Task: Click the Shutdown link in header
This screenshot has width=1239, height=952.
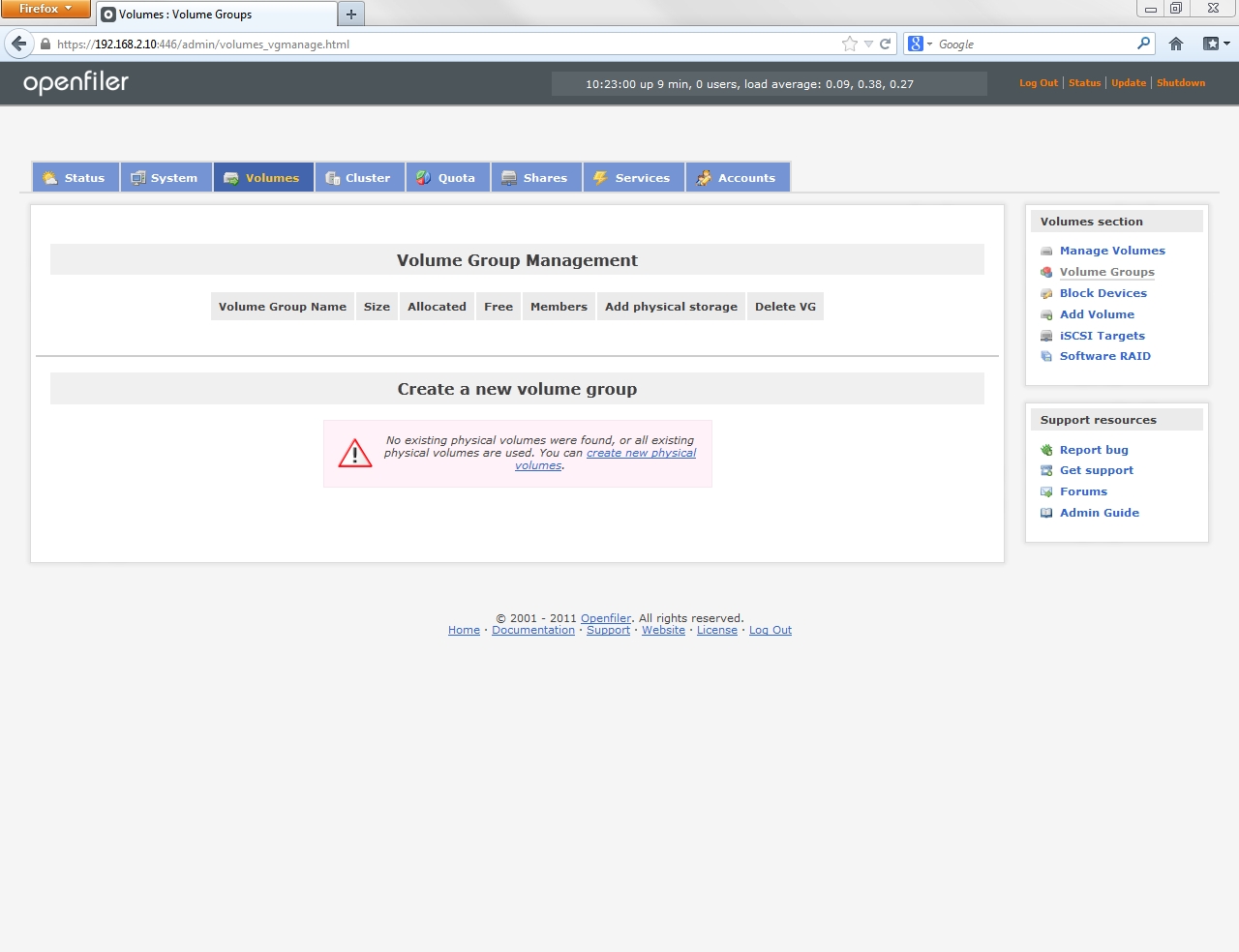Action: coord(1181,83)
